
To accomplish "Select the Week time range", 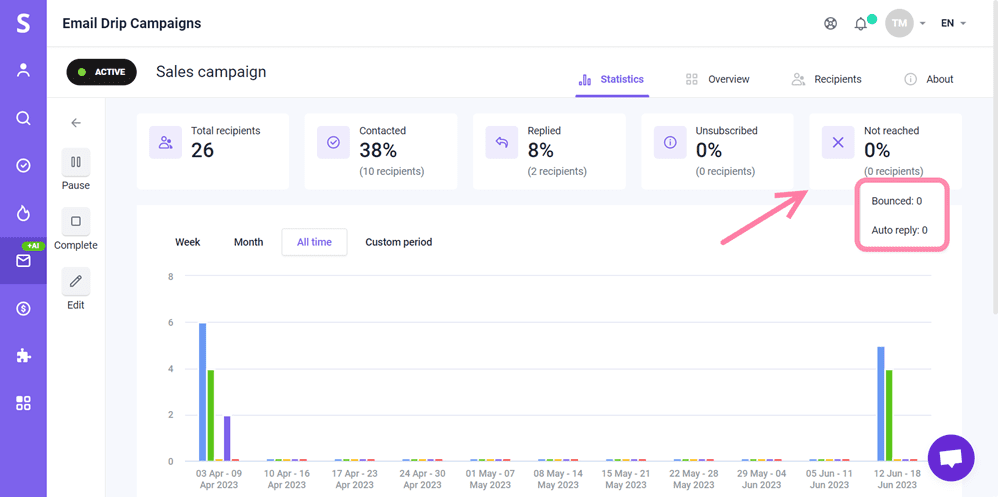I will 188,242.
